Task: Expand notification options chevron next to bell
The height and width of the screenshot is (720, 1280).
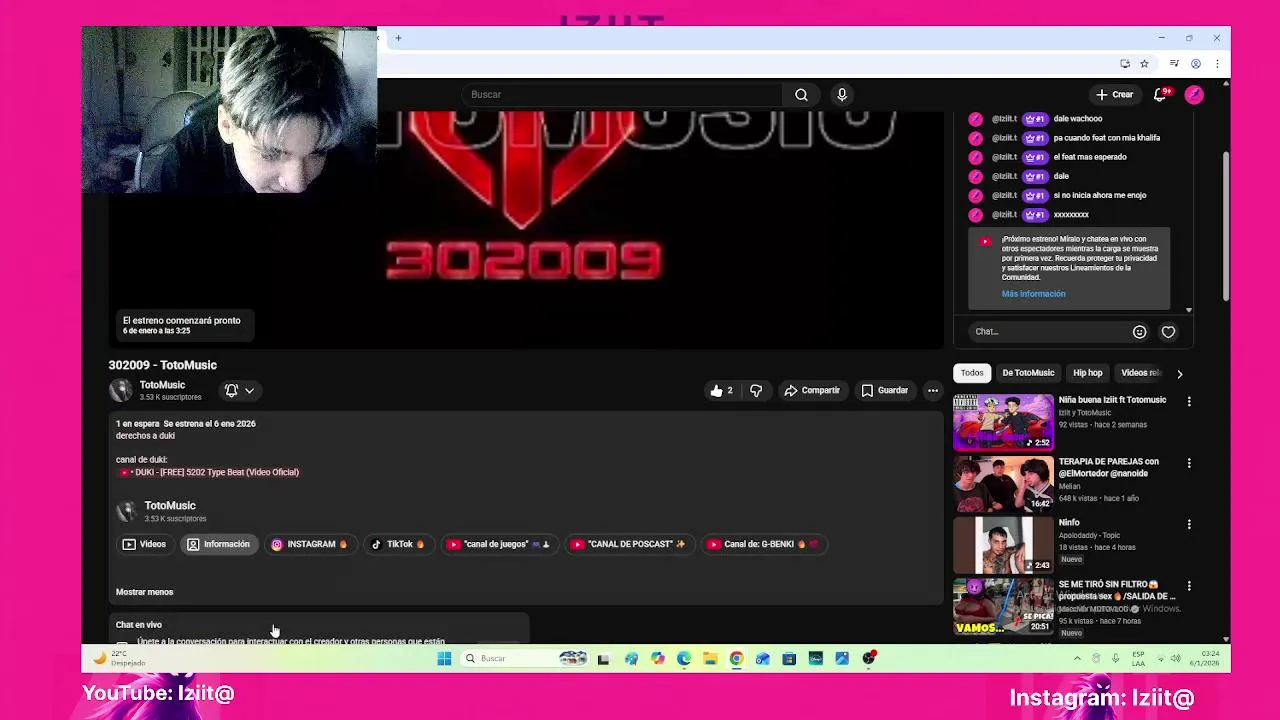Action: [x=250, y=390]
